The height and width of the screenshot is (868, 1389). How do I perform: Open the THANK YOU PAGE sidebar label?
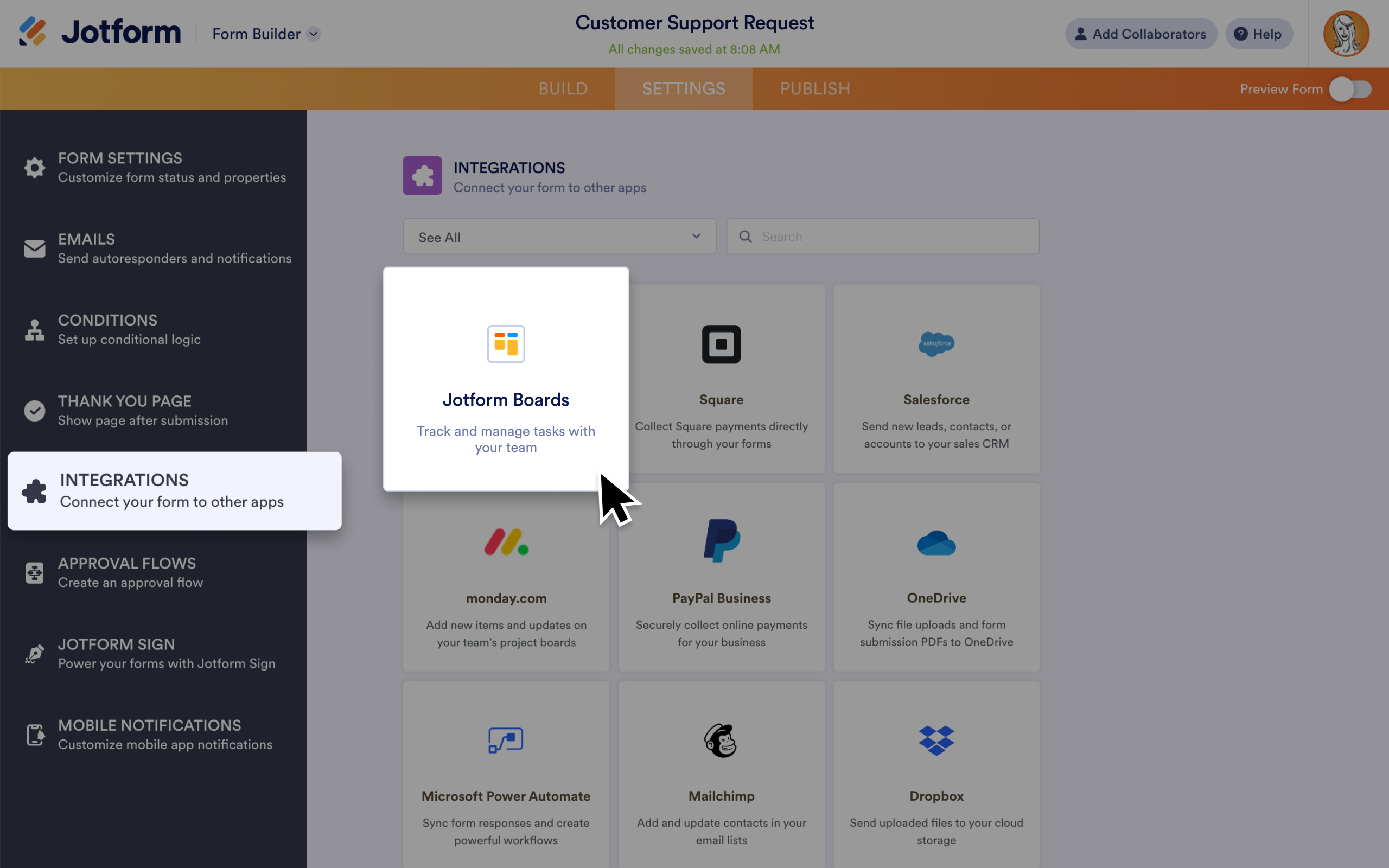(x=125, y=401)
